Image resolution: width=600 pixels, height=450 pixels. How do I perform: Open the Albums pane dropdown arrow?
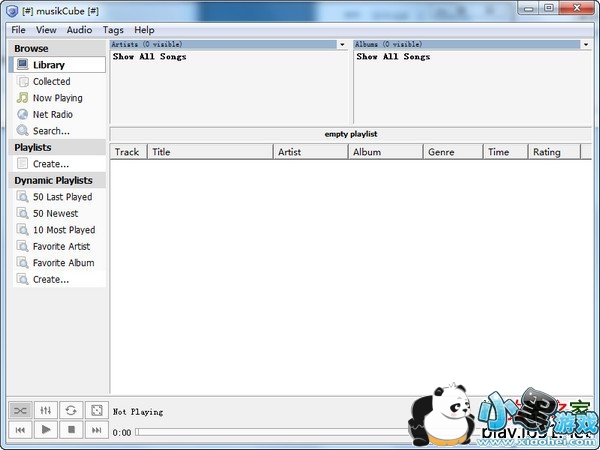[586, 44]
